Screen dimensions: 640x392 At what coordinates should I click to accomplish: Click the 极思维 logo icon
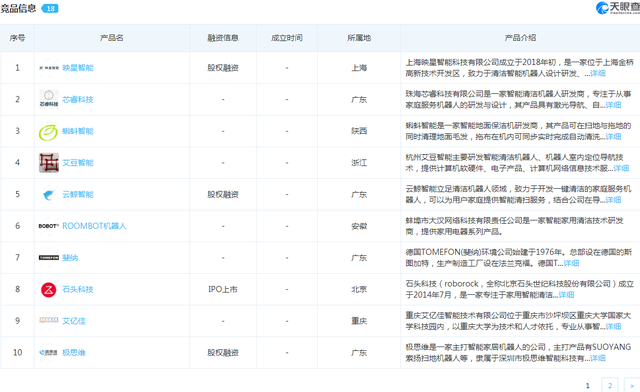[49, 352]
